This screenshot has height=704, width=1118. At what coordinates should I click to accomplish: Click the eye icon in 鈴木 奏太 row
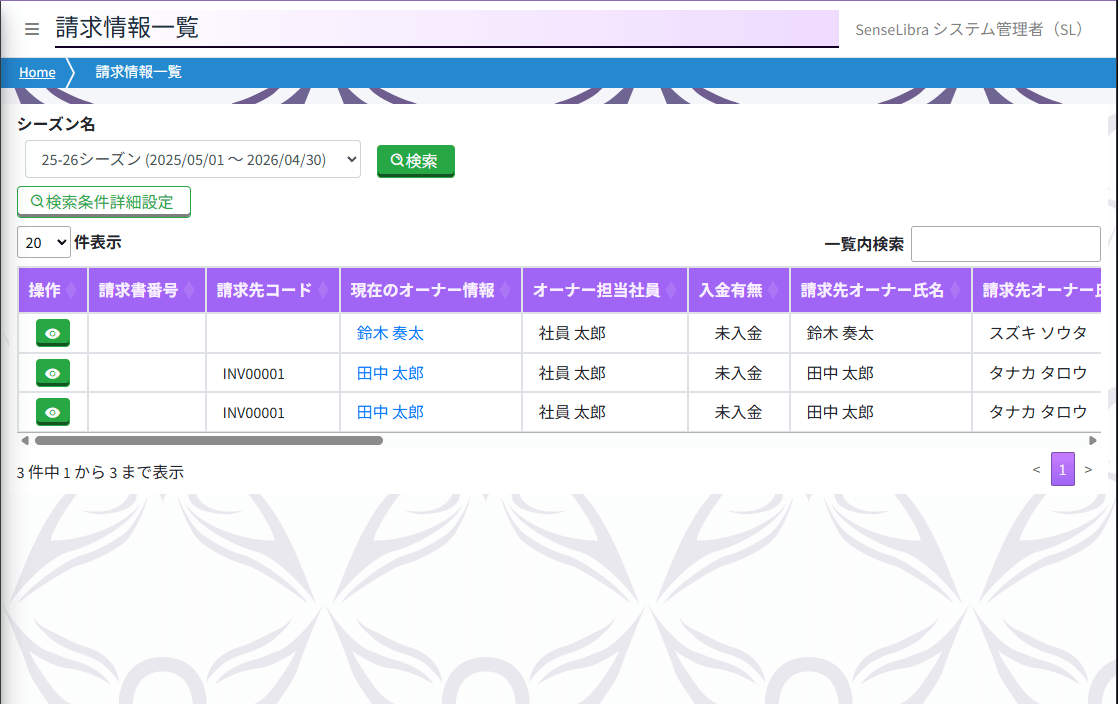(53, 333)
